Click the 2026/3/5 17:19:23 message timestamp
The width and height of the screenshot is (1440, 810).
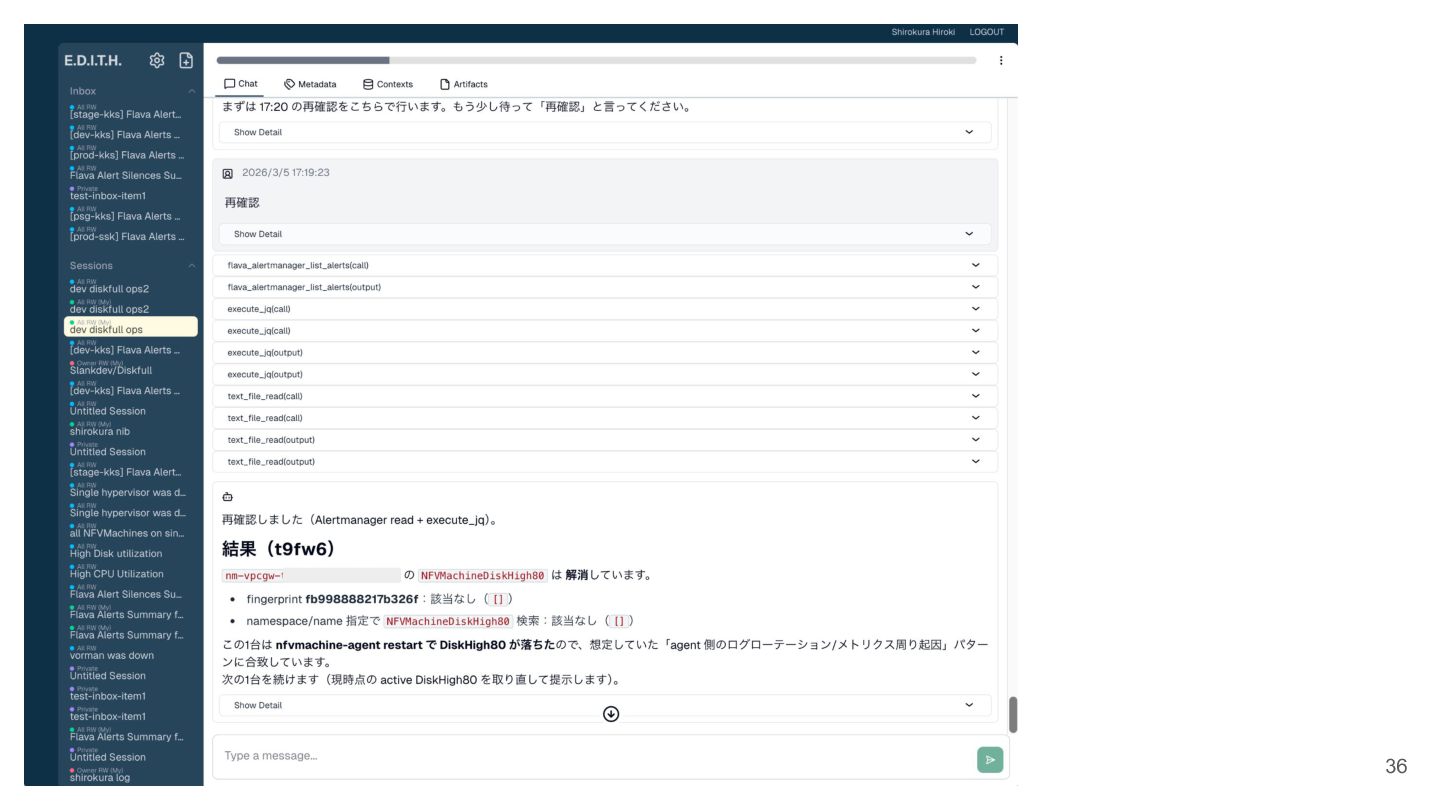(x=286, y=173)
